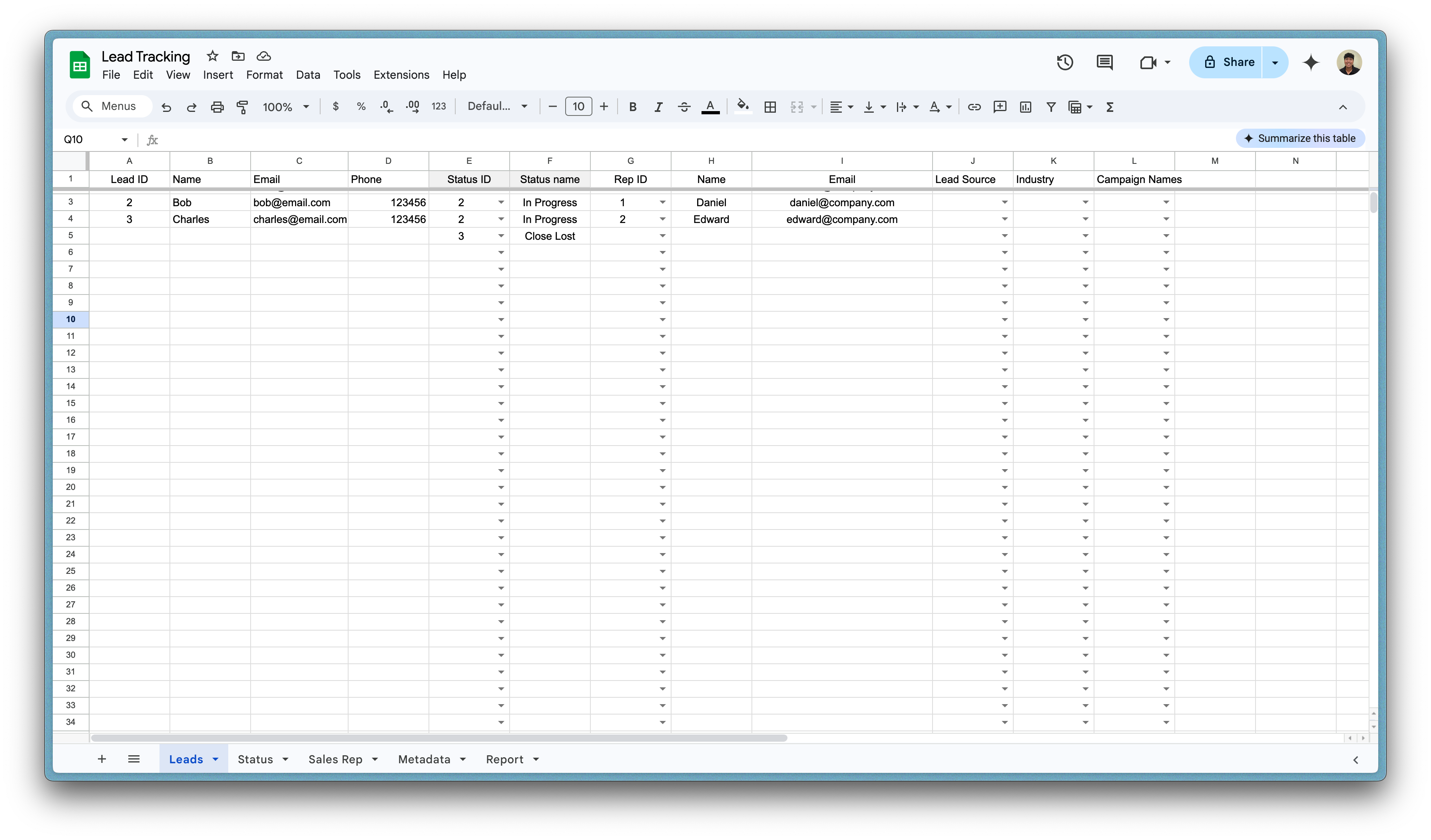
Task: Click the Insert link icon
Action: click(974, 107)
